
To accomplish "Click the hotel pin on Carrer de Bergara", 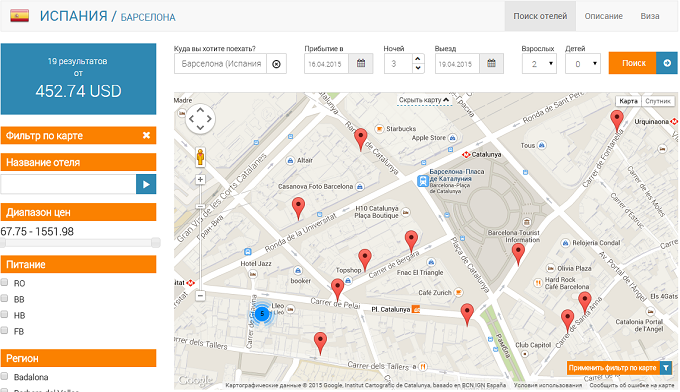I will pyautogui.click(x=411, y=242).
